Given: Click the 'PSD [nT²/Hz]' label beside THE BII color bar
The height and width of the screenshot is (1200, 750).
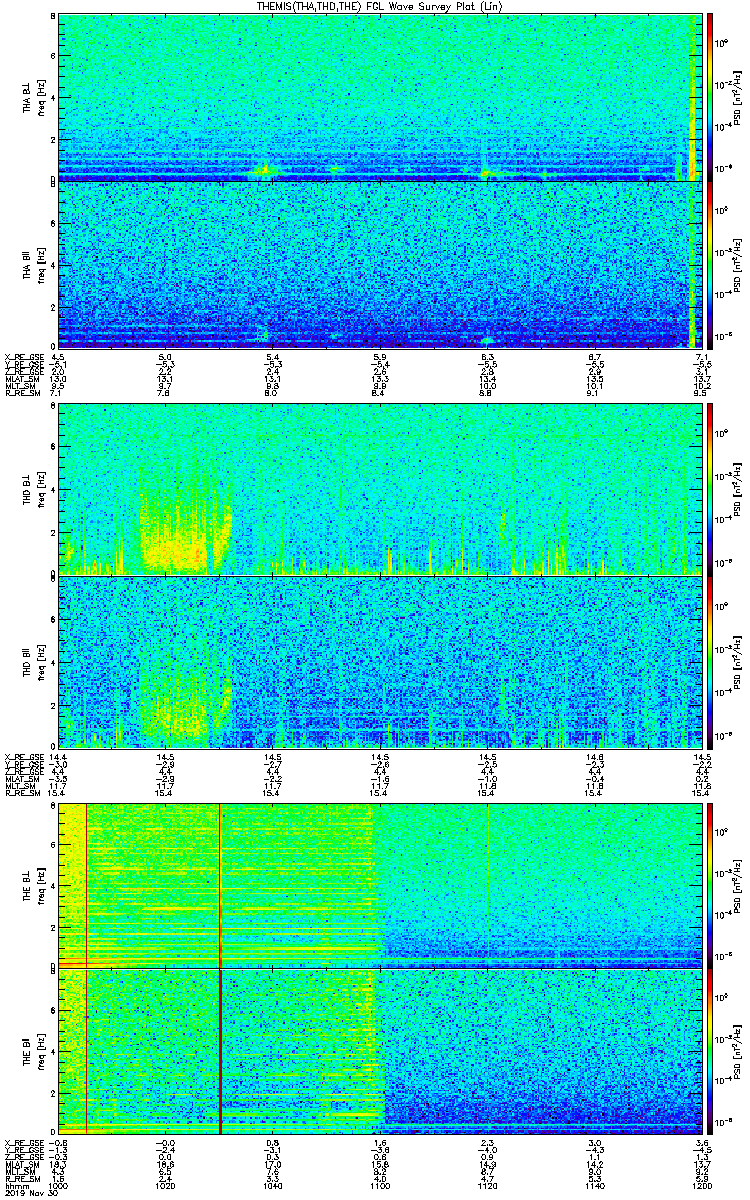Looking at the screenshot, I should [737, 1051].
